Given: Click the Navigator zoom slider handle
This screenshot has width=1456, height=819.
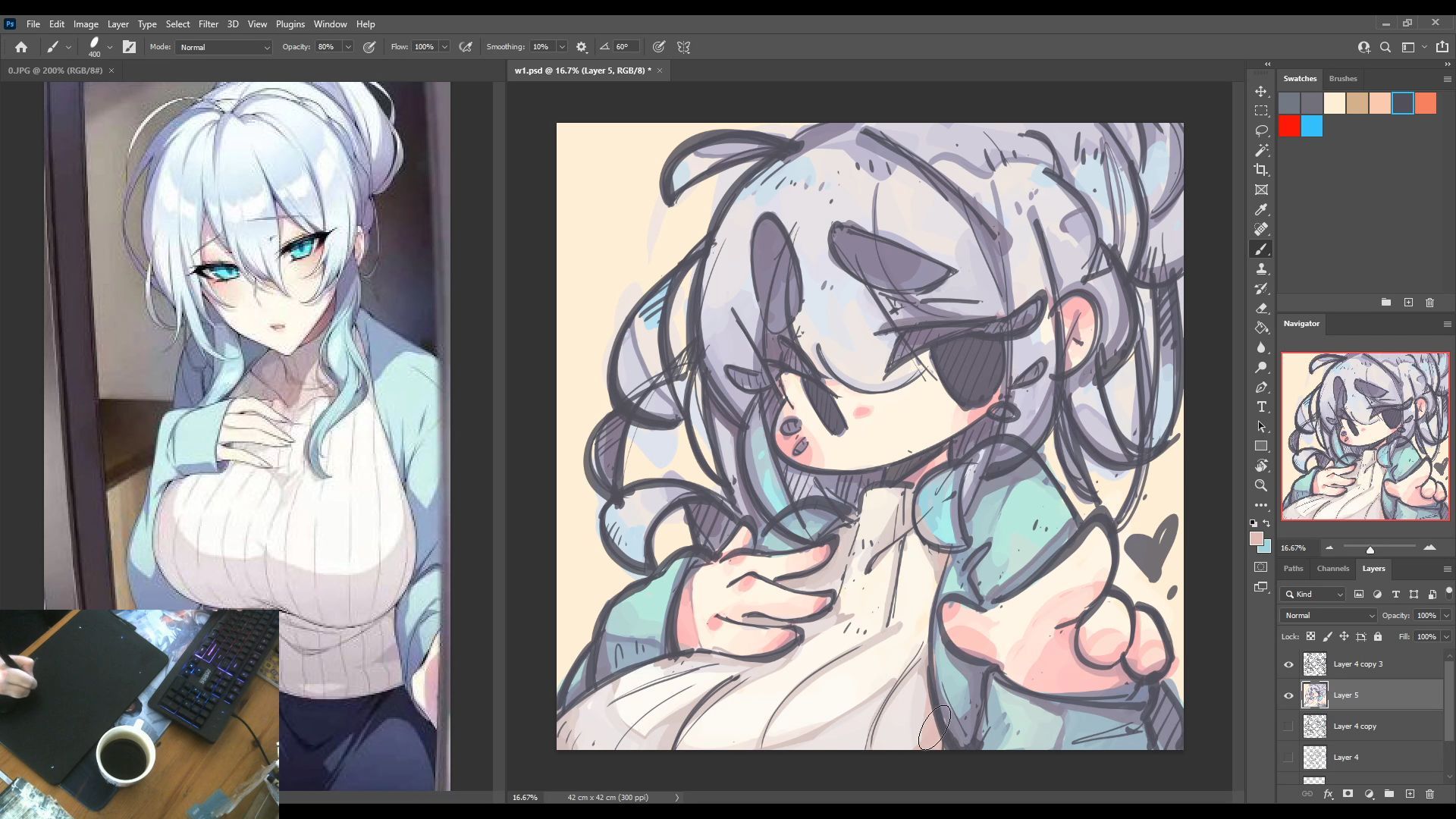Looking at the screenshot, I should [x=1370, y=550].
